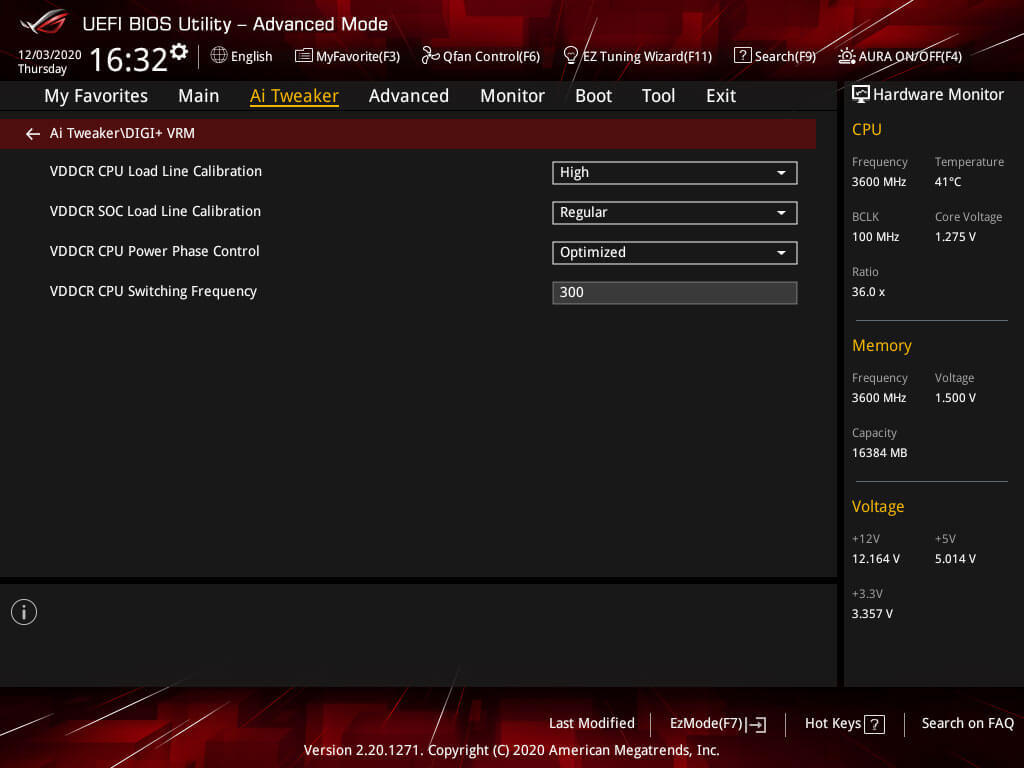
Task: Select VDDCR CPU Switching Frequency label
Action: pos(153,291)
